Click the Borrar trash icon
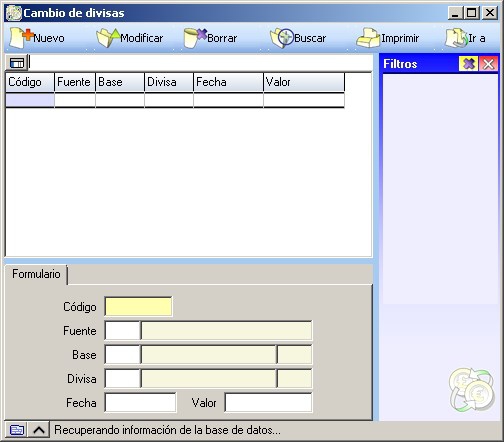The image size is (504, 442). pyautogui.click(x=195, y=38)
